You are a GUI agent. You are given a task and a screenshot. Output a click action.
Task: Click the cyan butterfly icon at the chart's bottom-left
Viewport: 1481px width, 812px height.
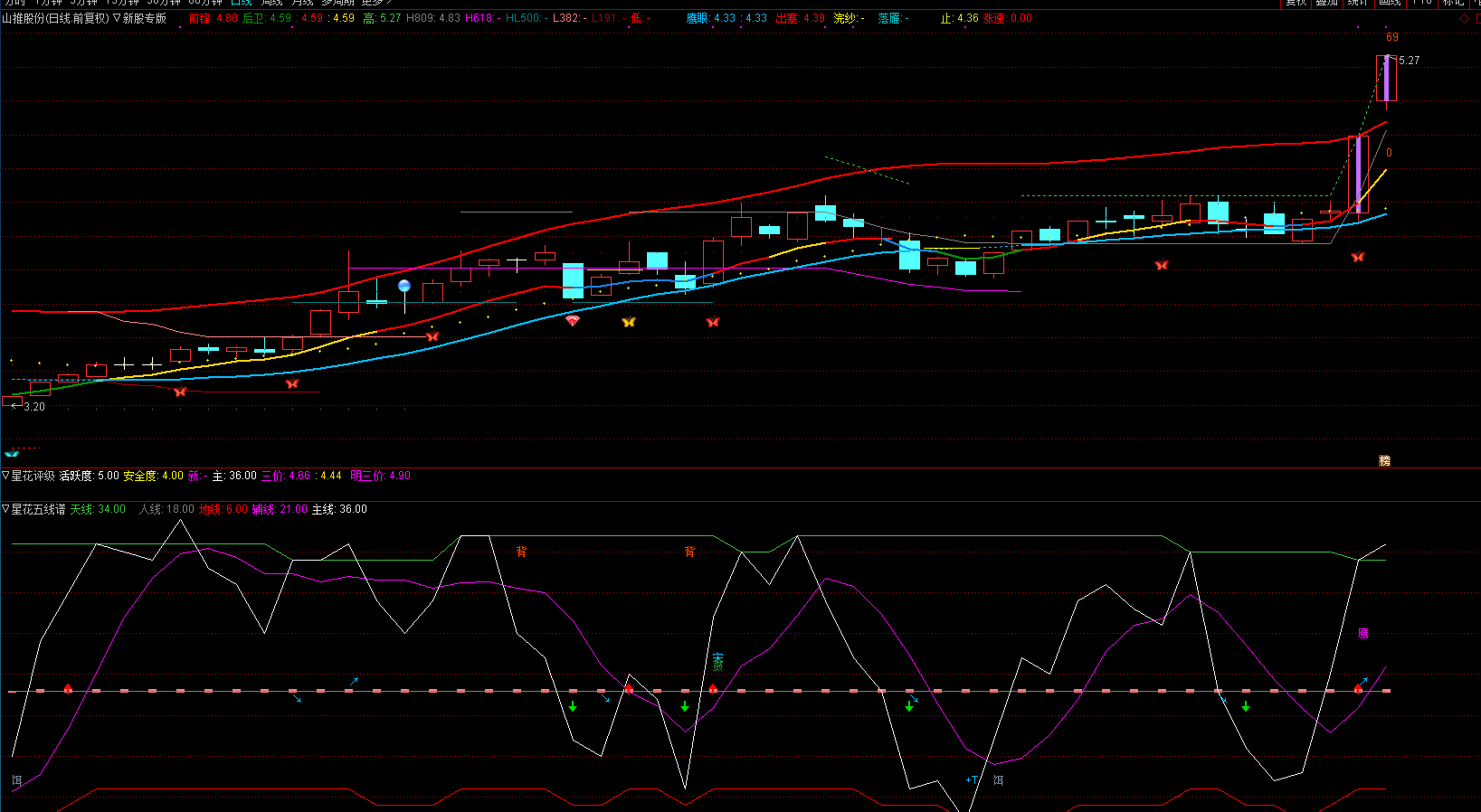tap(12, 453)
